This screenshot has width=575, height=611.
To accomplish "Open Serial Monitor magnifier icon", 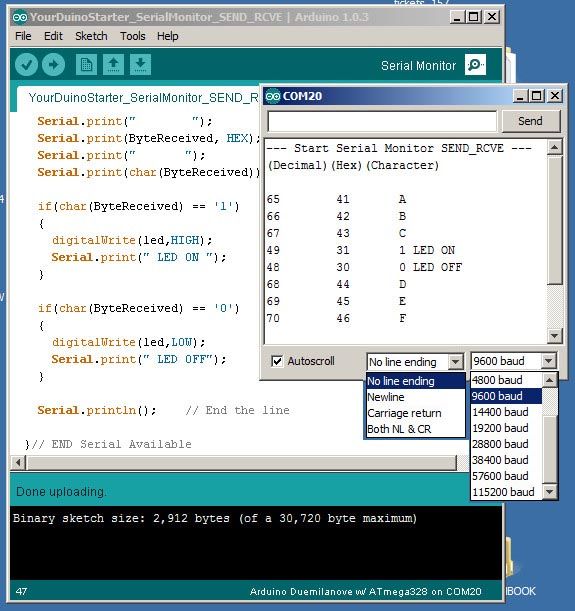I will [475, 65].
